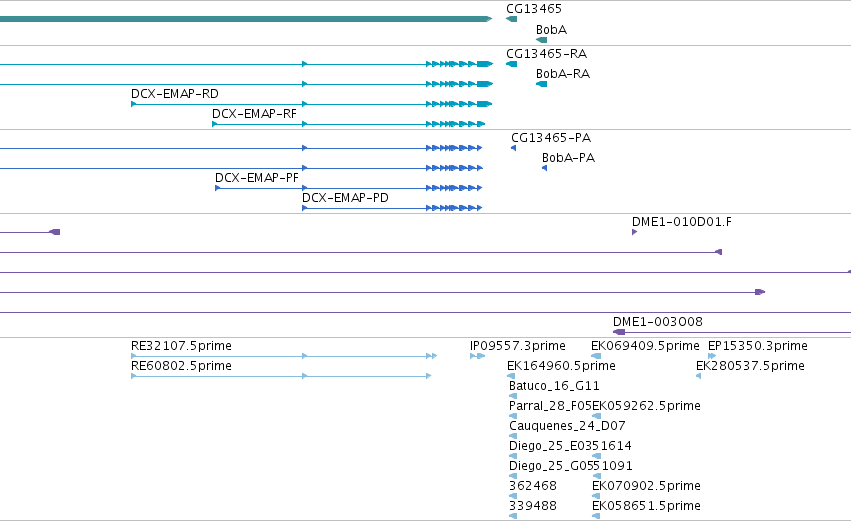
Task: Click the purple block under DME1-003O08
Action: click(x=619, y=332)
